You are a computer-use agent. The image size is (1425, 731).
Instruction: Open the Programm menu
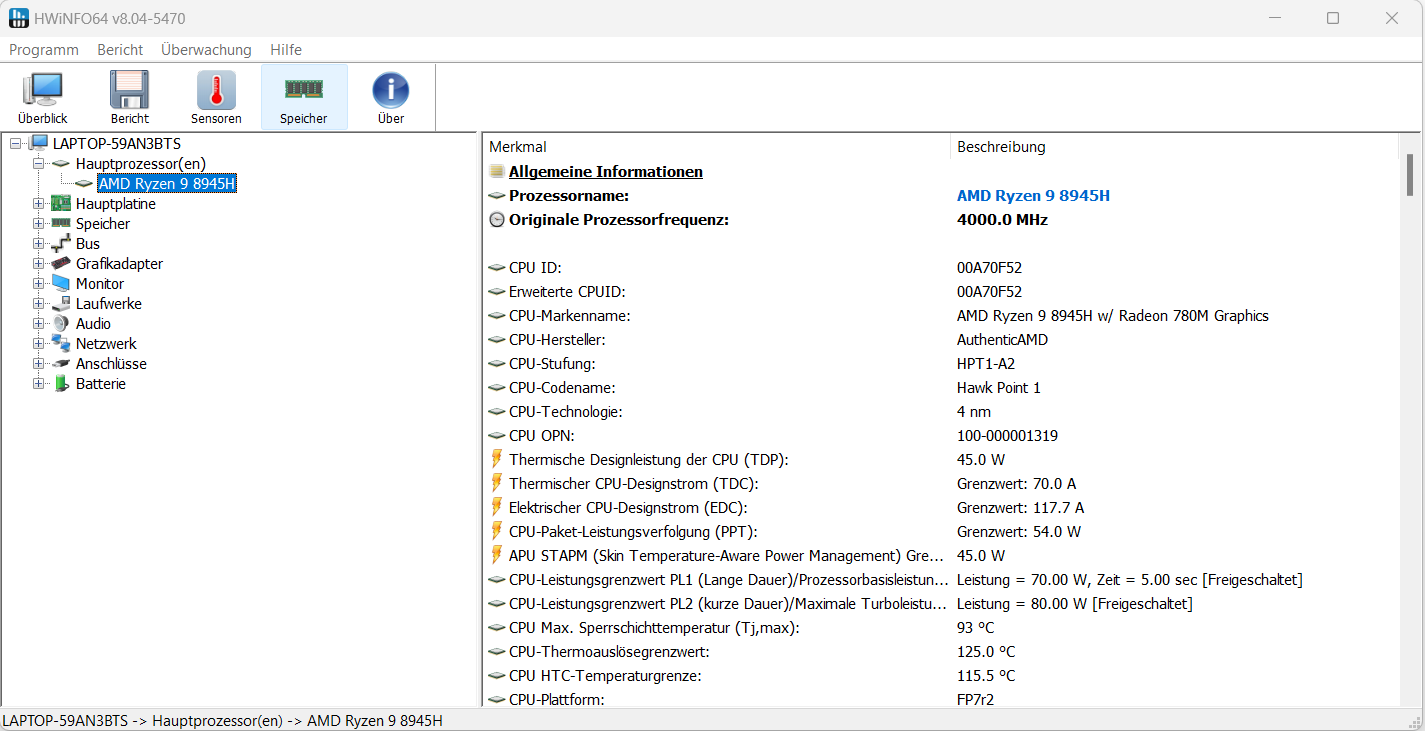[44, 50]
